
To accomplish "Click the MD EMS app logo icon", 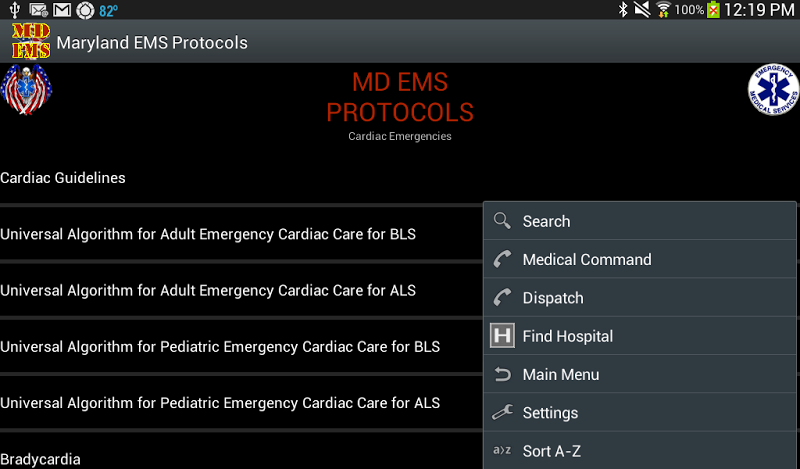I will pyautogui.click(x=29, y=42).
